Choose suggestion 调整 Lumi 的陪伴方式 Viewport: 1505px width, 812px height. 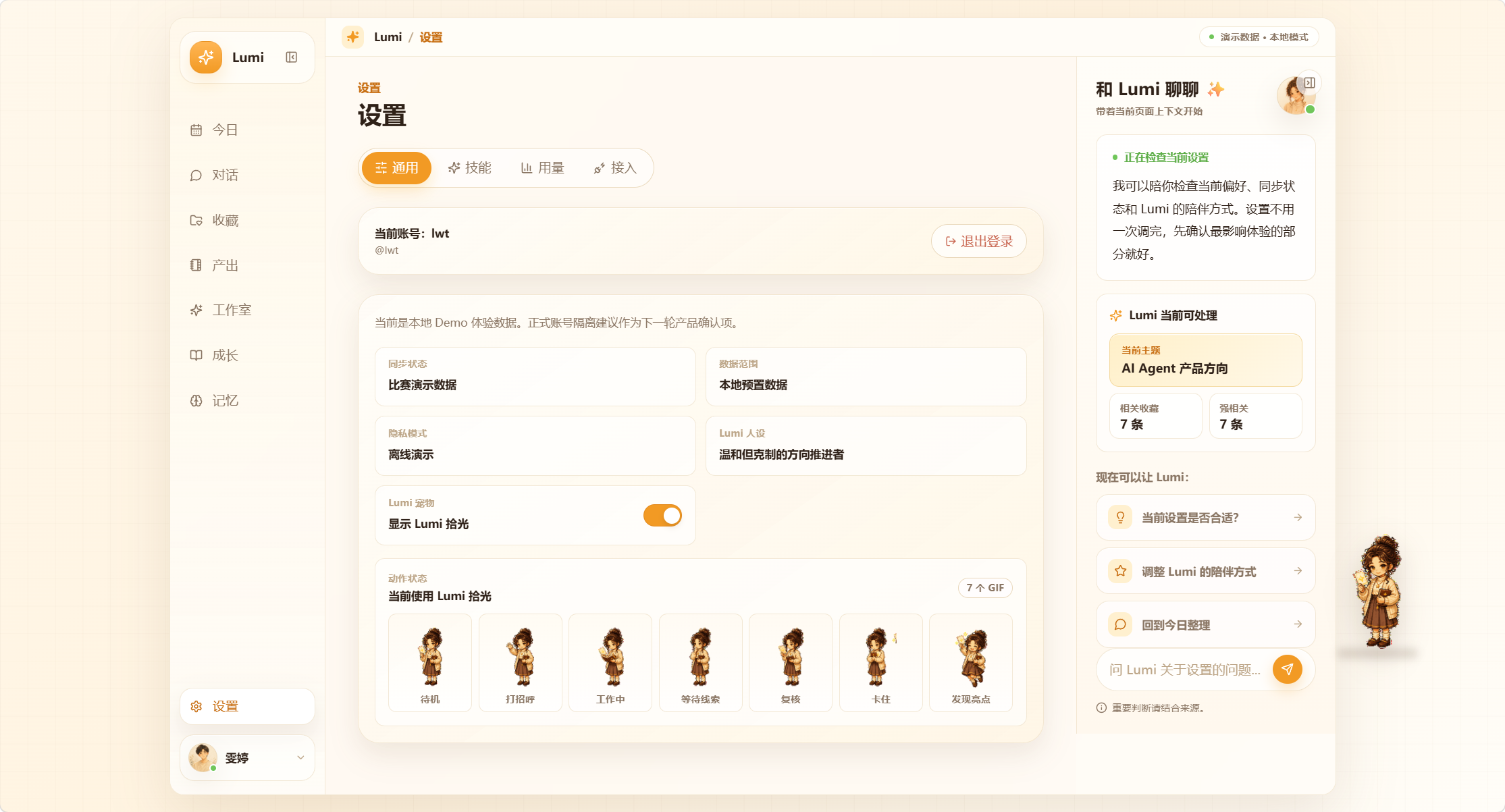pos(1205,571)
